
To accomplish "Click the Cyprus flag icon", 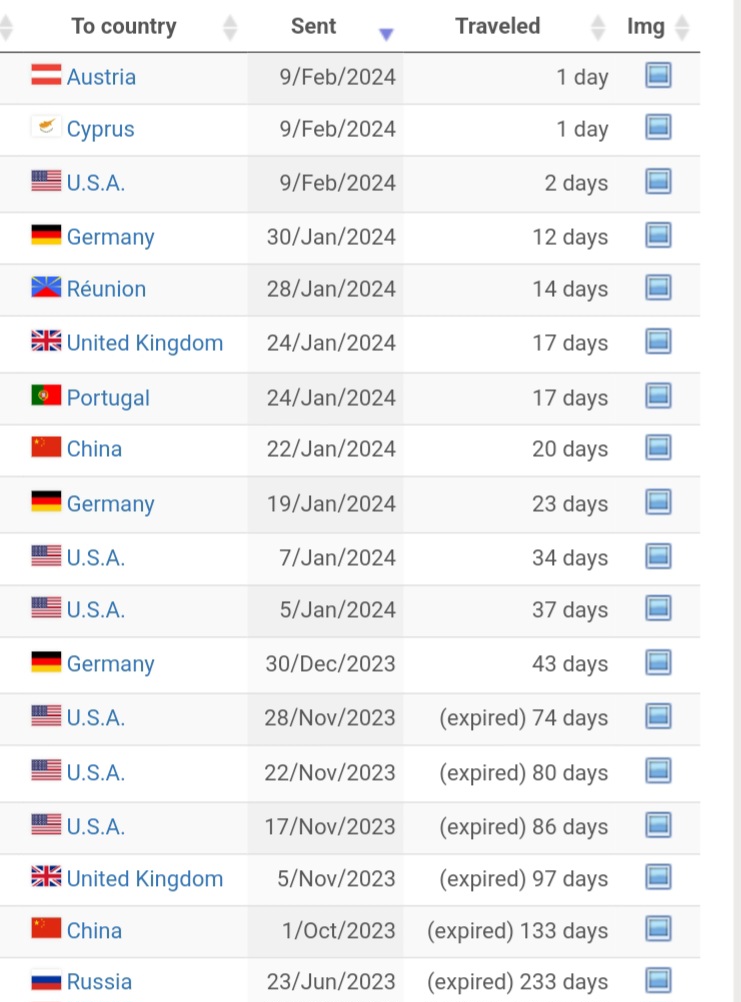I will pyautogui.click(x=46, y=127).
